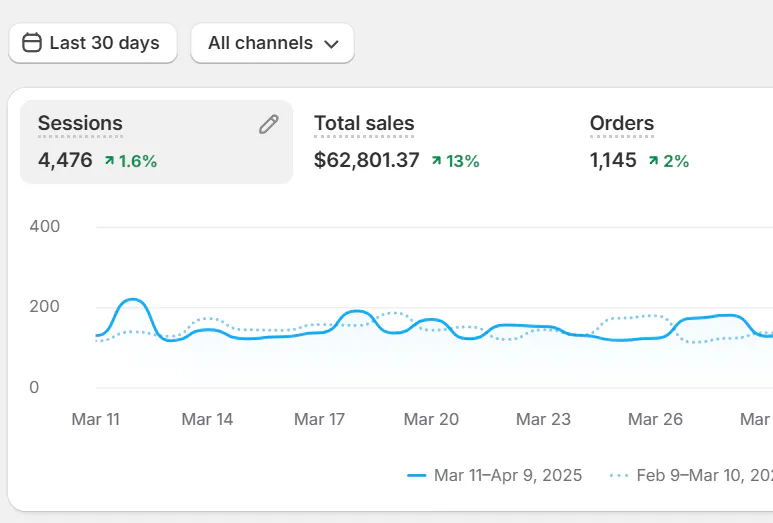The width and height of the screenshot is (773, 523).
Task: Click the Mar 14 axis label
Action: [x=207, y=419]
